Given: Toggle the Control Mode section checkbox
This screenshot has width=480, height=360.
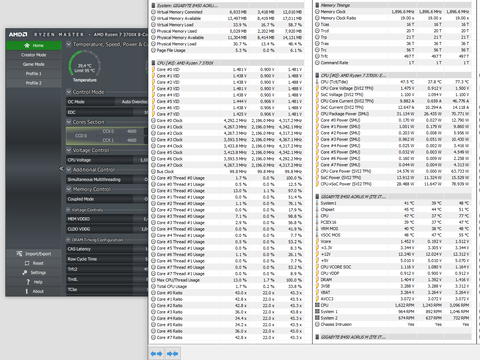Looking at the screenshot, I should [69, 92].
